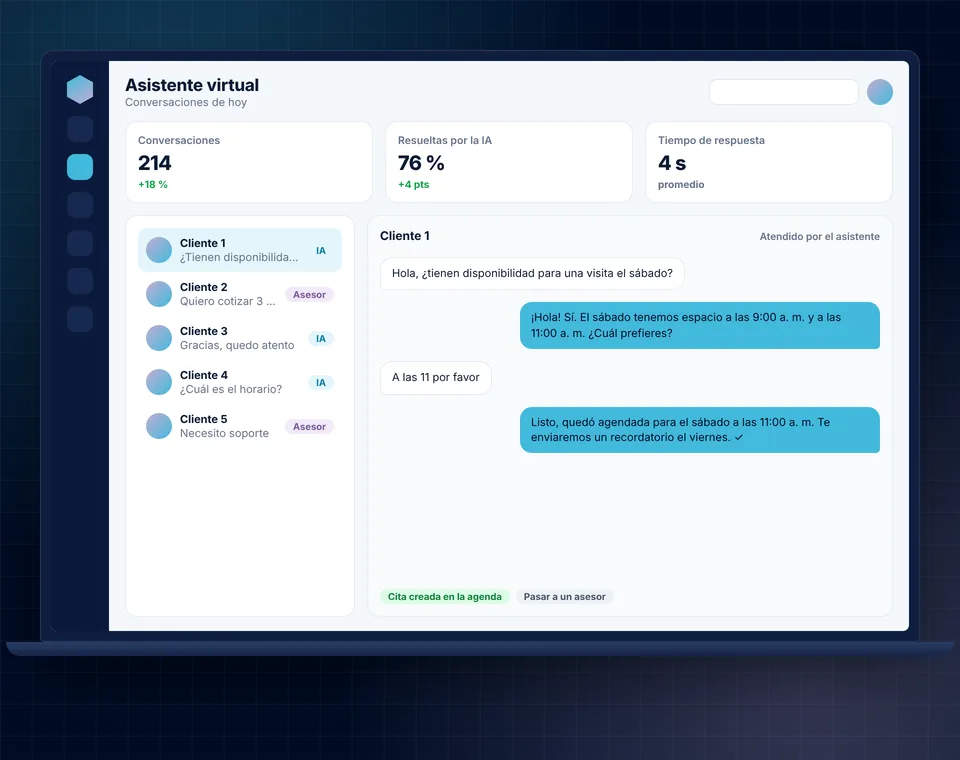The width and height of the screenshot is (960, 760).
Task: Click the assistant reply offering 9:00 and 11:00
Action: (700, 325)
